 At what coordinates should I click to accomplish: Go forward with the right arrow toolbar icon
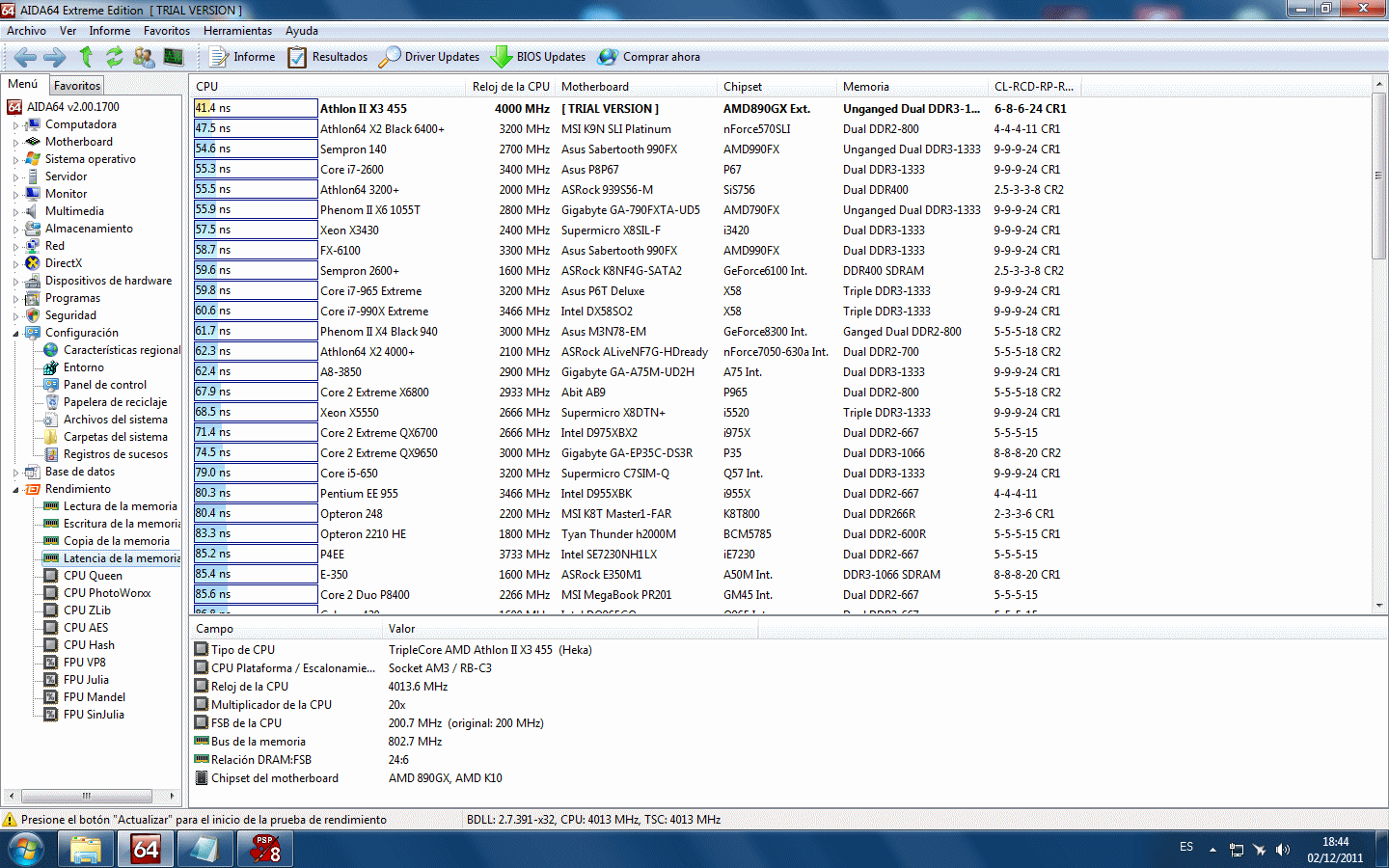tap(55, 57)
